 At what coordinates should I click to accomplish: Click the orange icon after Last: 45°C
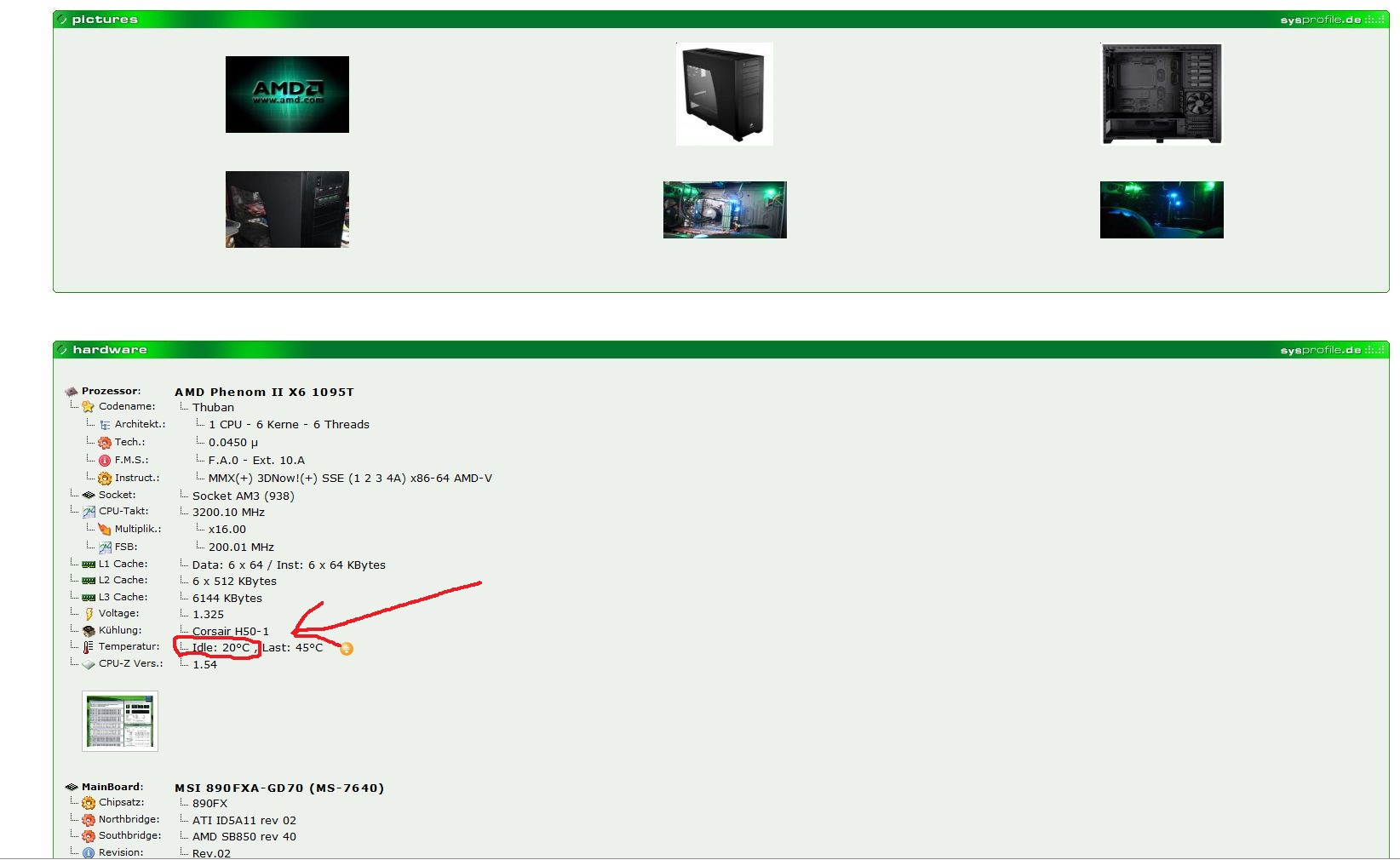point(347,649)
